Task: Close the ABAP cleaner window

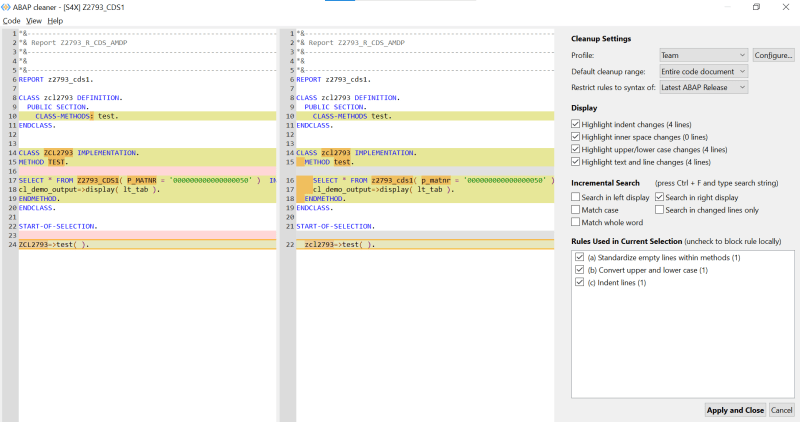Action: 786,7
